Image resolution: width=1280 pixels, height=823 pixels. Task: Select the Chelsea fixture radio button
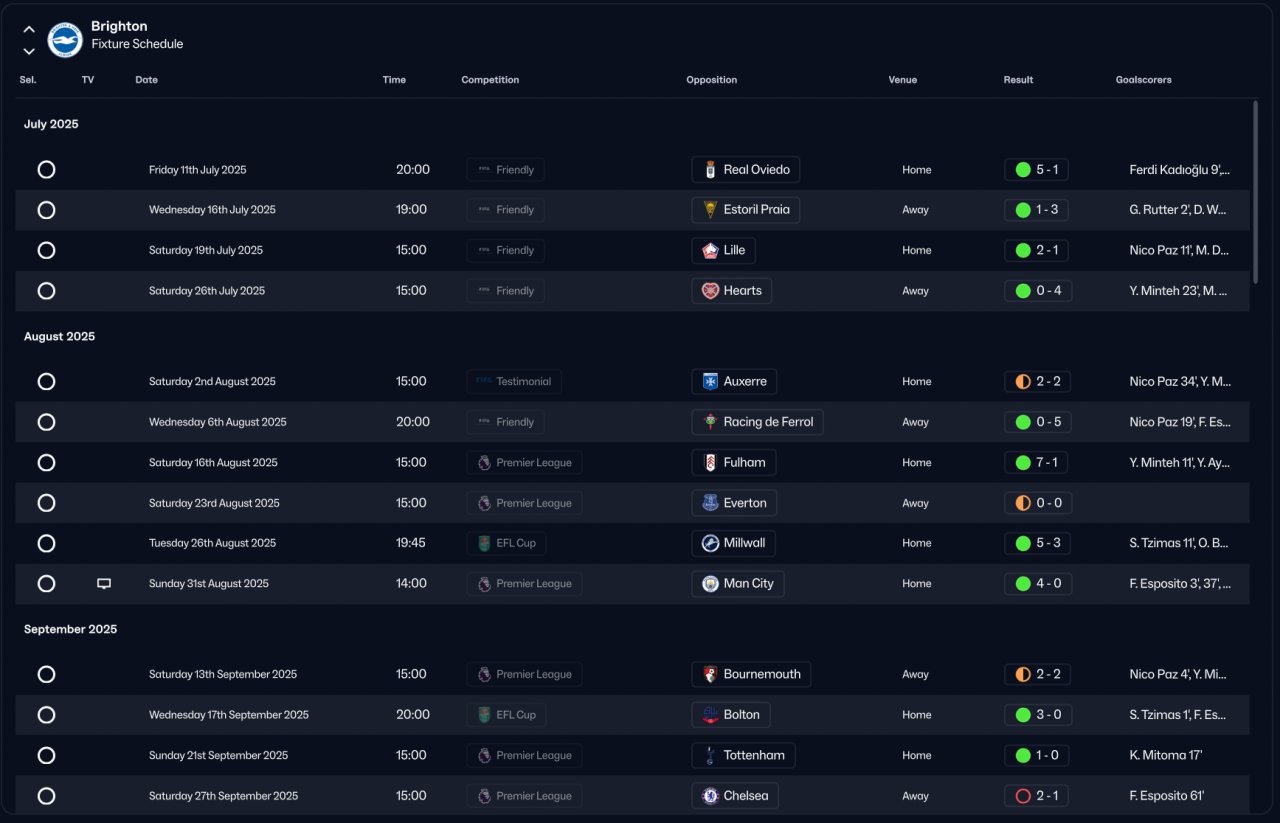(x=46, y=796)
